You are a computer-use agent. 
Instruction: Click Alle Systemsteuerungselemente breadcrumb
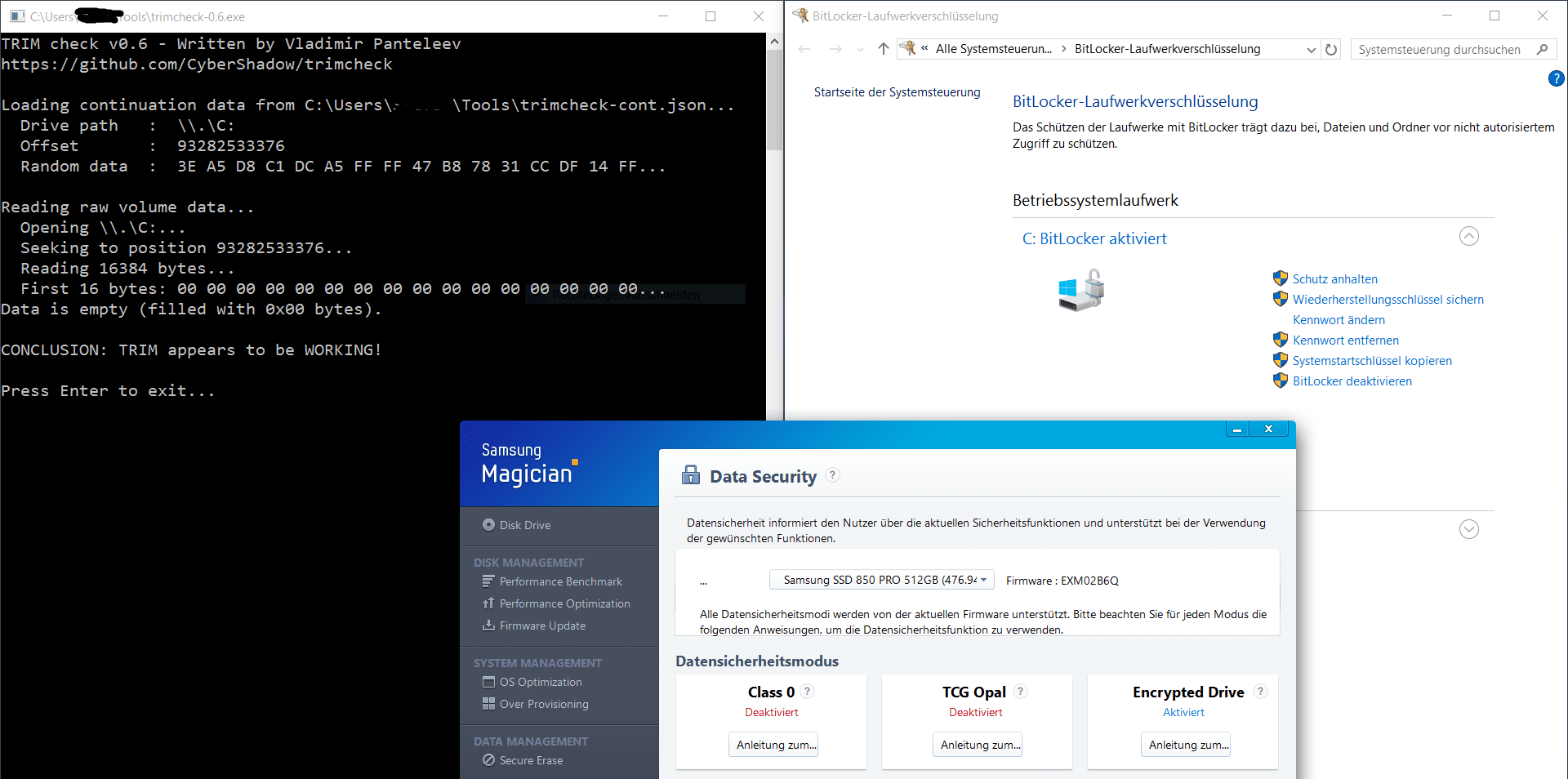tap(993, 49)
